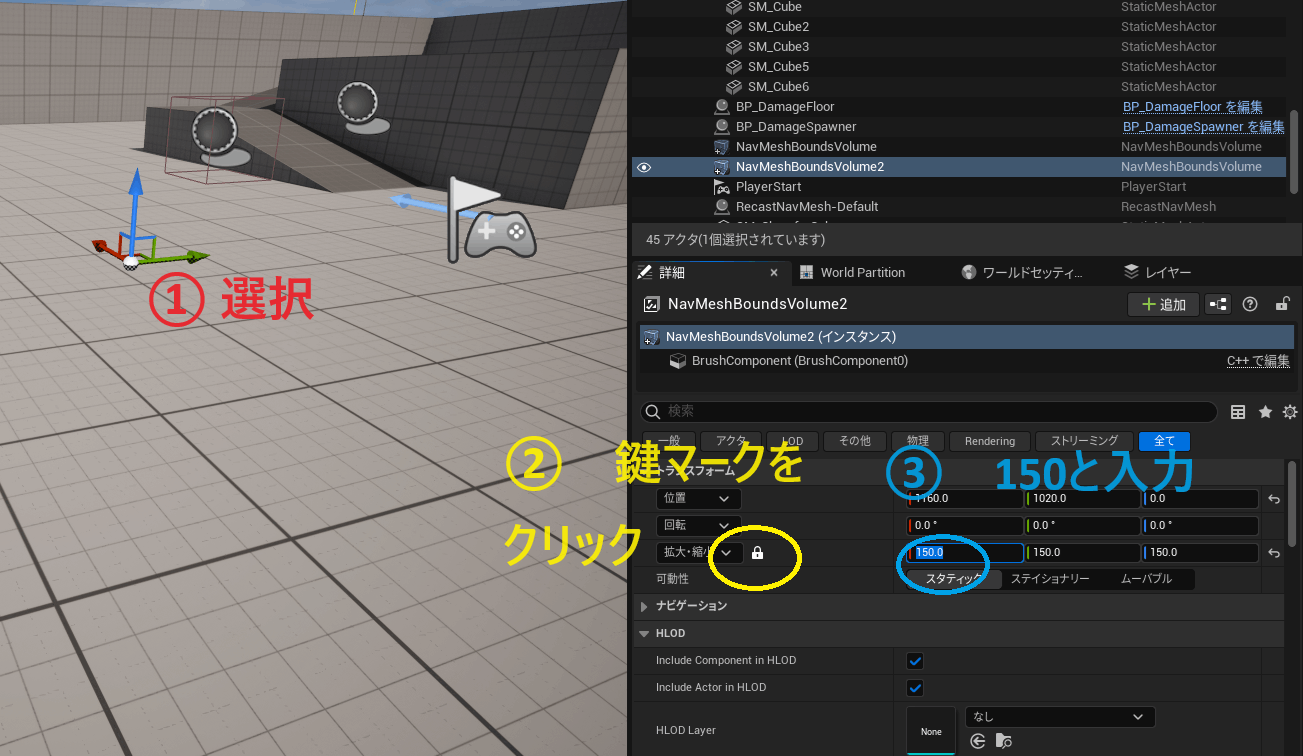The width and height of the screenshot is (1303, 756).
Task: Toggle scale ratio lock padlock
Action: [x=757, y=553]
